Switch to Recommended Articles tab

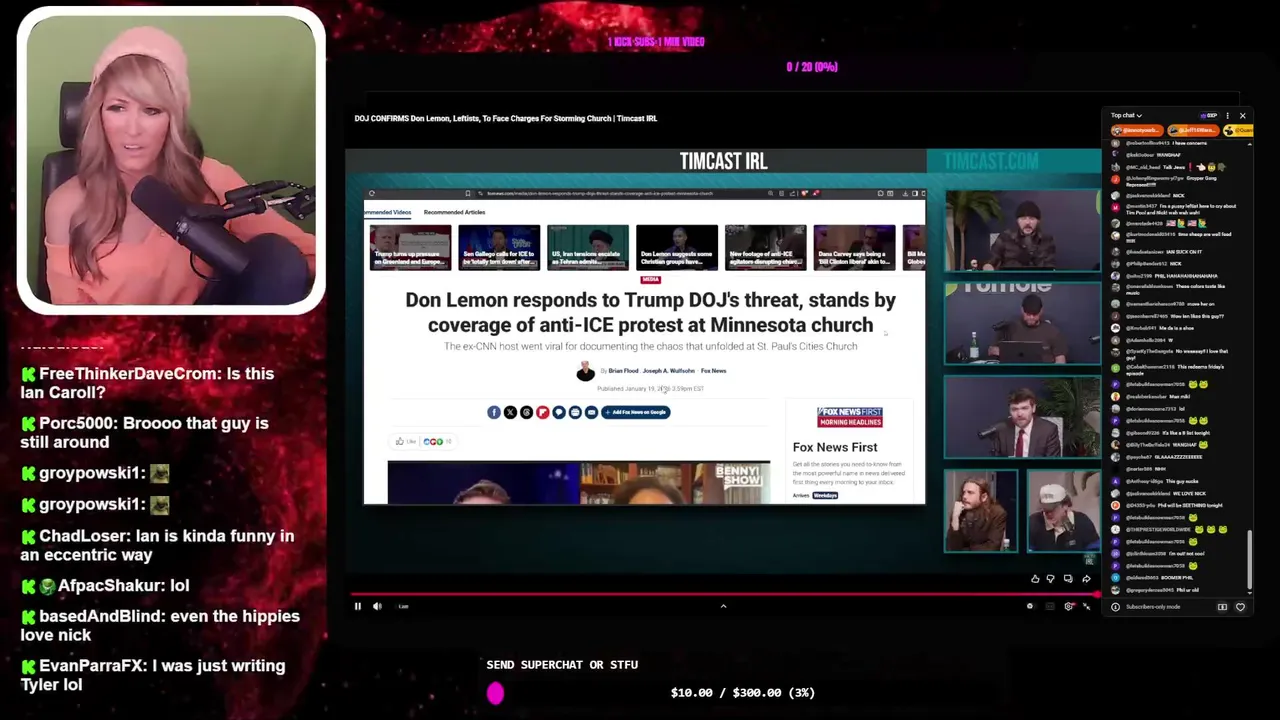click(454, 212)
